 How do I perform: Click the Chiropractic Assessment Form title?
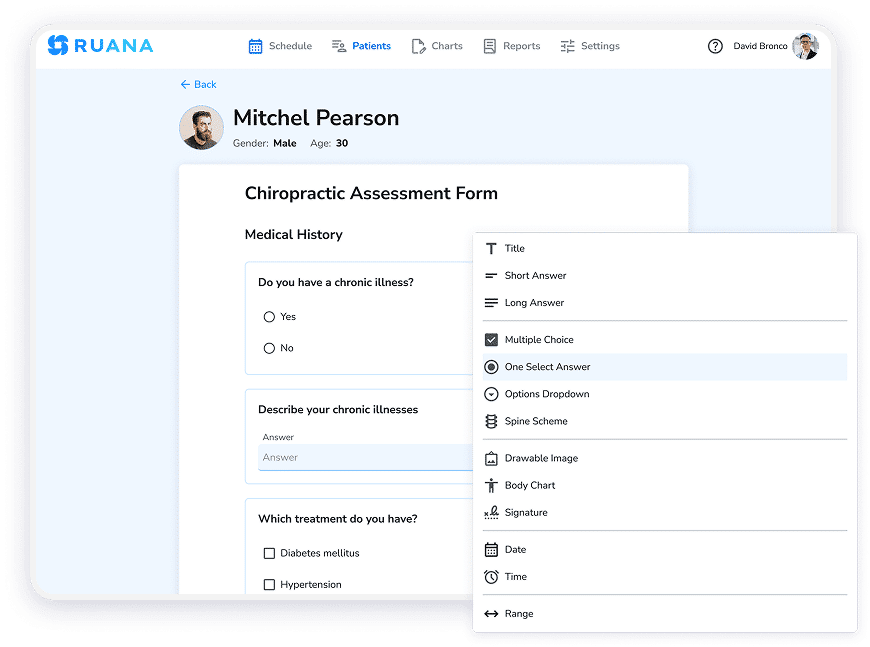coord(371,193)
